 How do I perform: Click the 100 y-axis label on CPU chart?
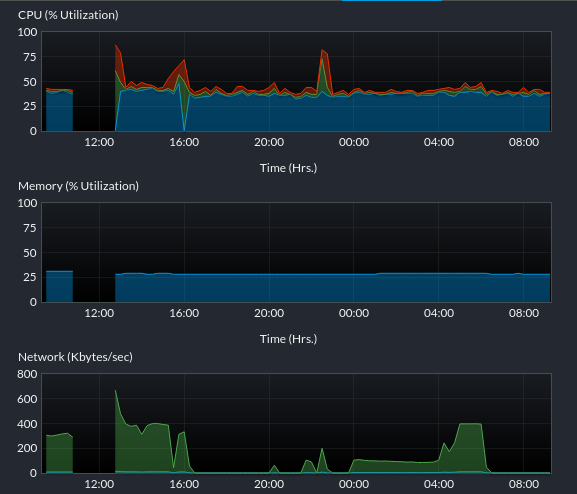click(28, 32)
